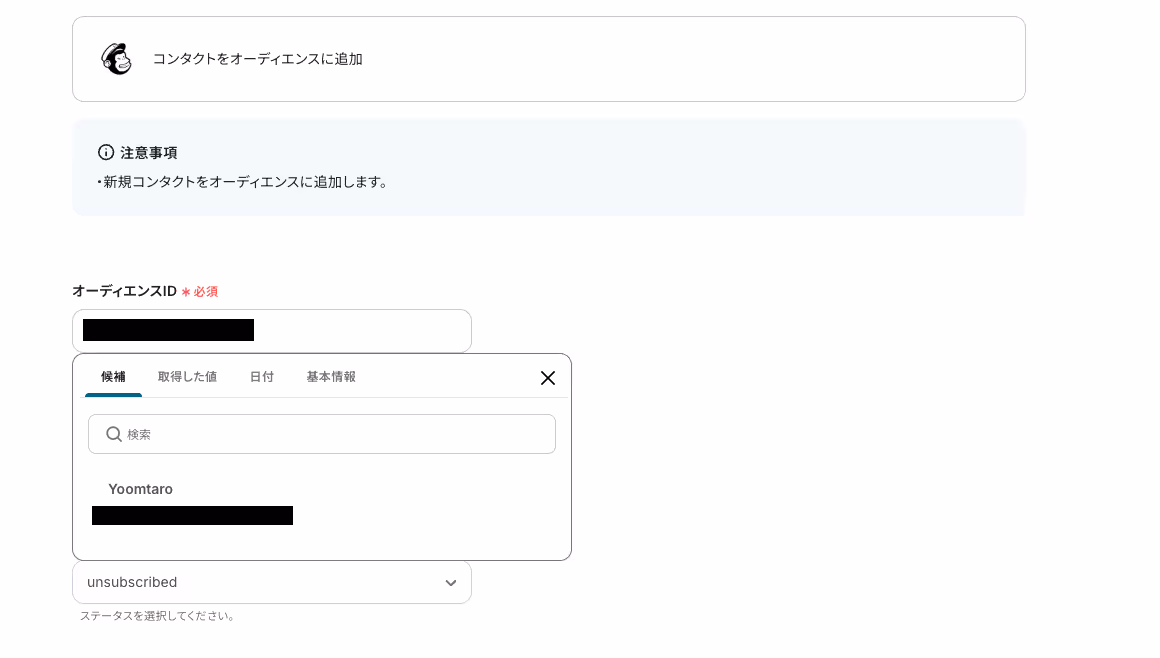Click the オーディエンスID field label
The height and width of the screenshot is (658, 1160).
point(124,291)
